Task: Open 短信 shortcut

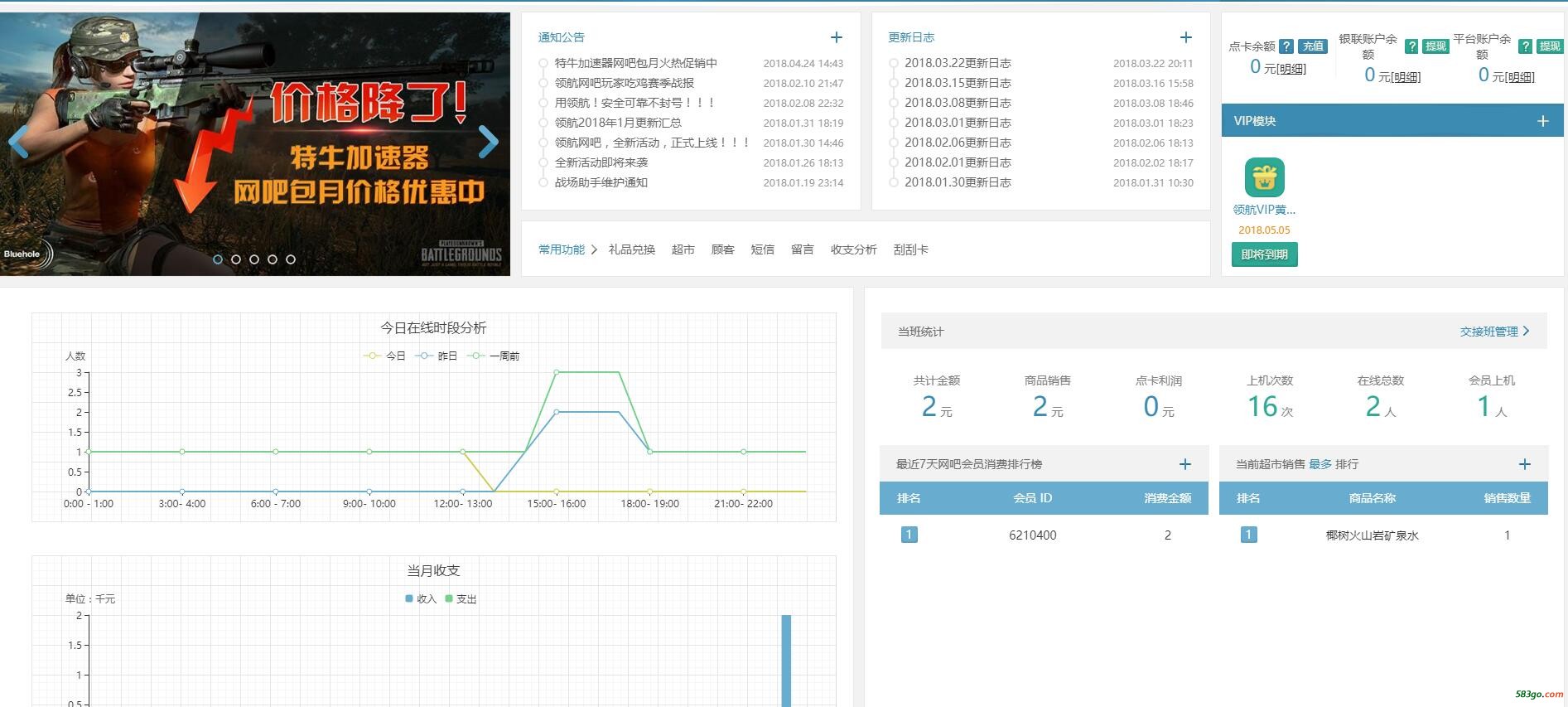Action: pyautogui.click(x=763, y=249)
